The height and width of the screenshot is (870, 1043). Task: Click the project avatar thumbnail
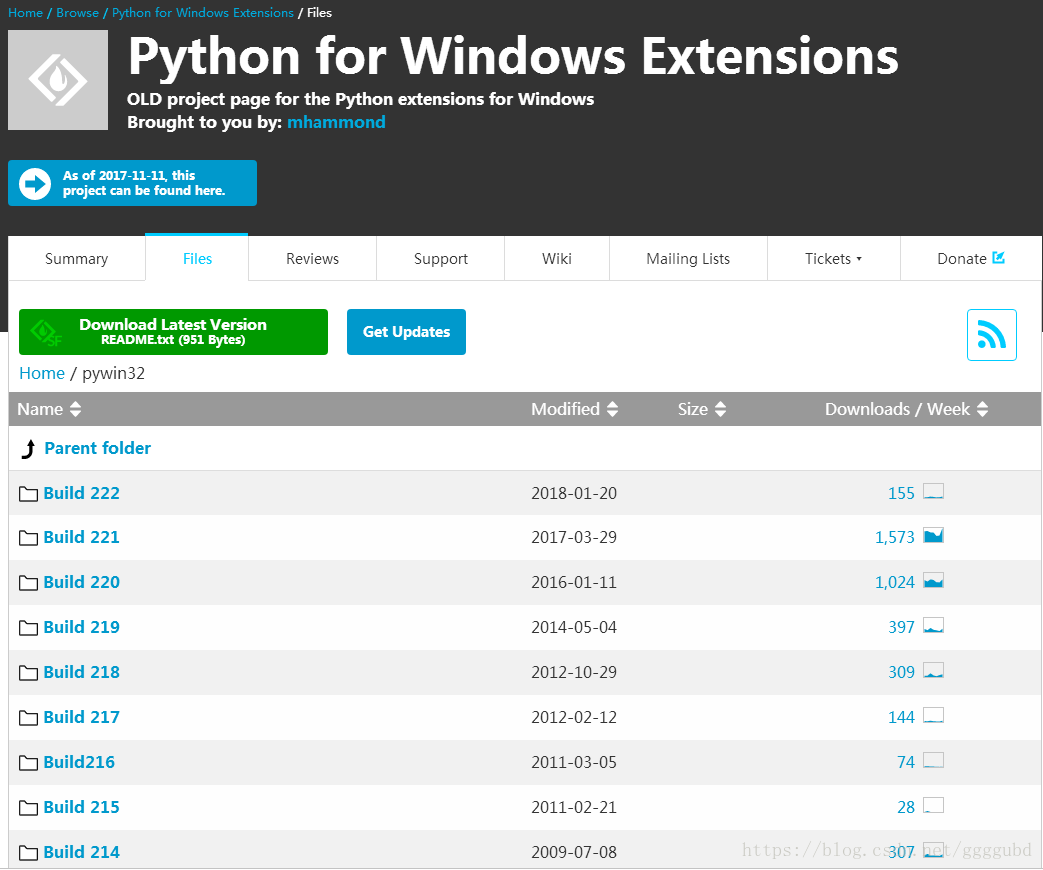57,80
